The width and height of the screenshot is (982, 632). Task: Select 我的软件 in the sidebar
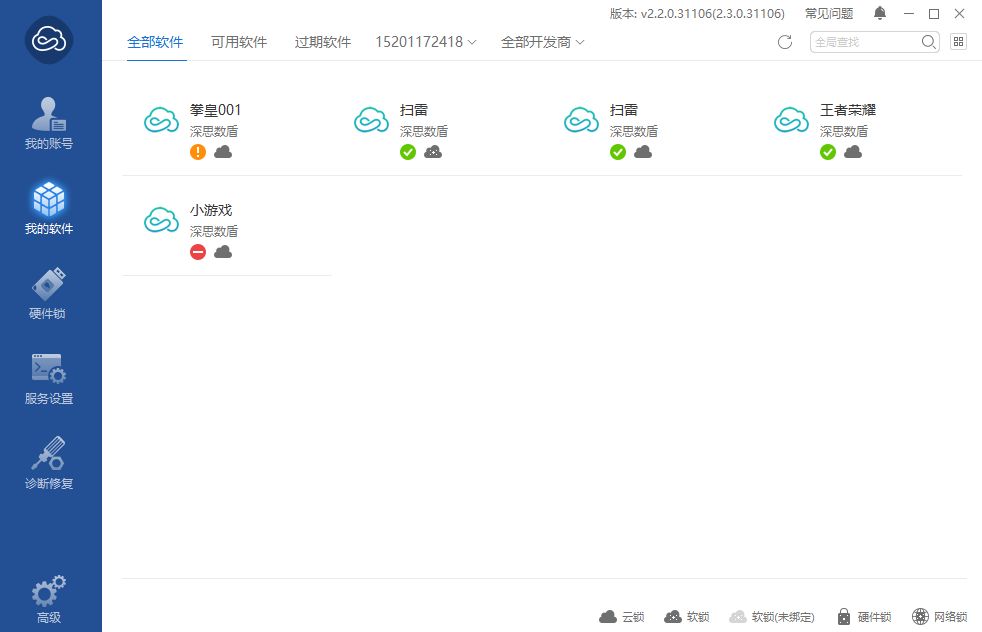tap(49, 208)
